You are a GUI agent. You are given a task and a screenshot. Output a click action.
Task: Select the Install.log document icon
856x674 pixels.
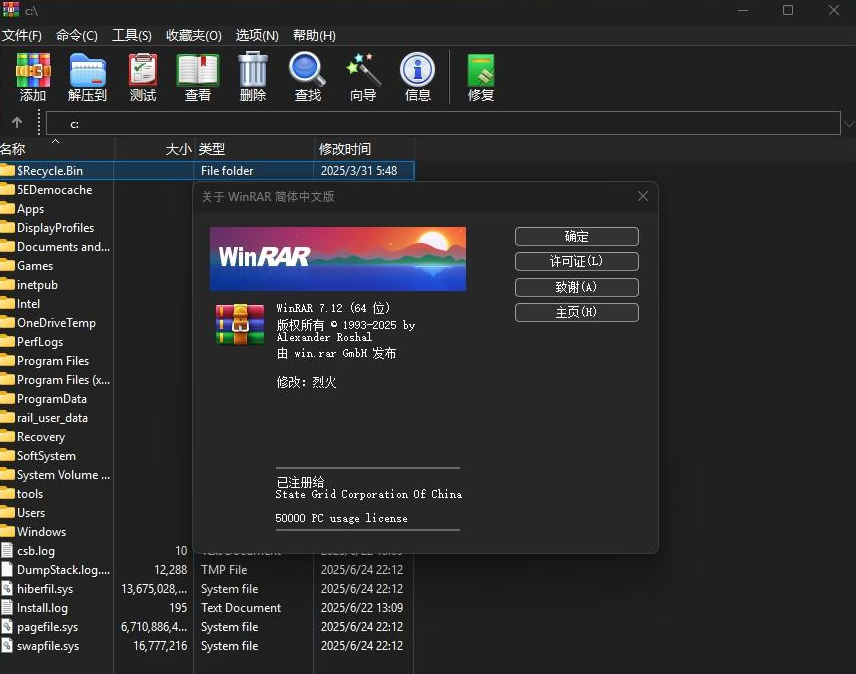(7, 607)
